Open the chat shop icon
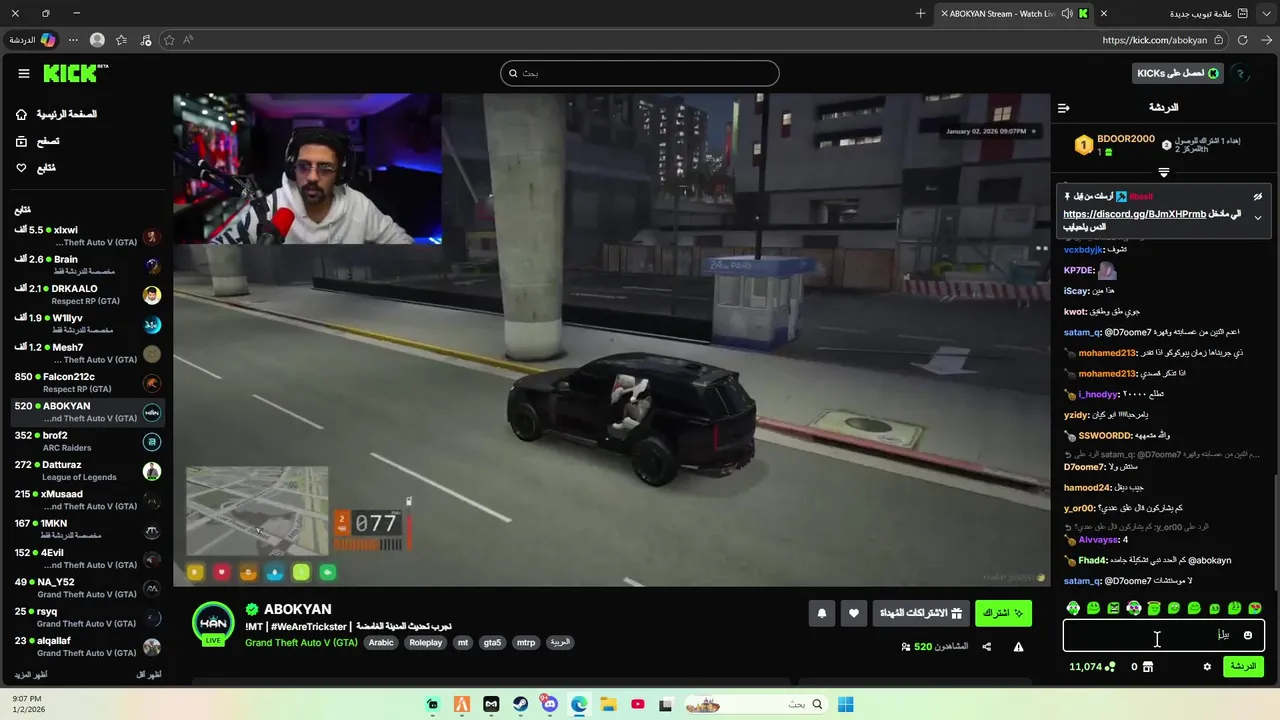 coord(1148,667)
